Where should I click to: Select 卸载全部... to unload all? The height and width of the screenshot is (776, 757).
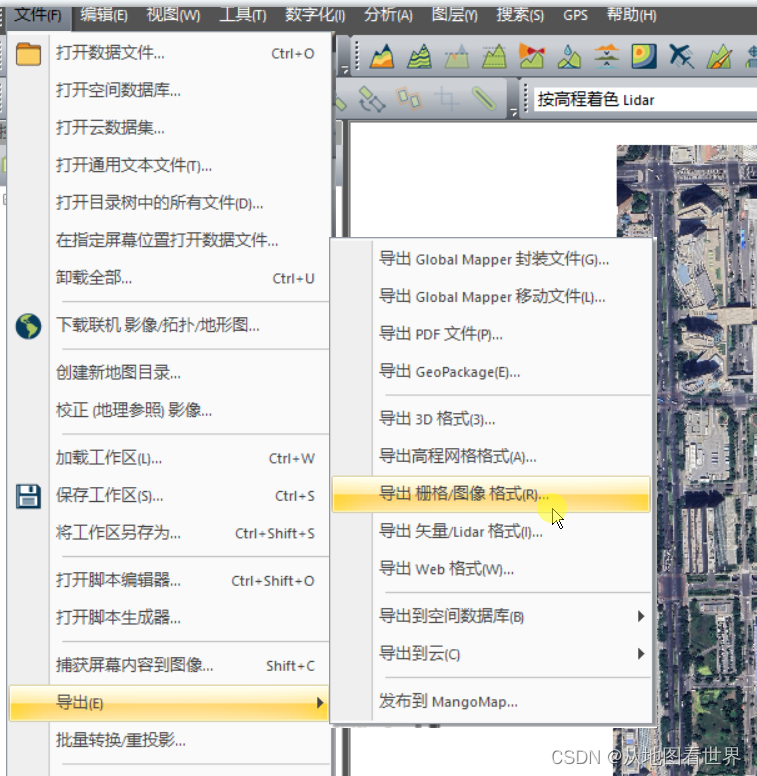[168, 278]
